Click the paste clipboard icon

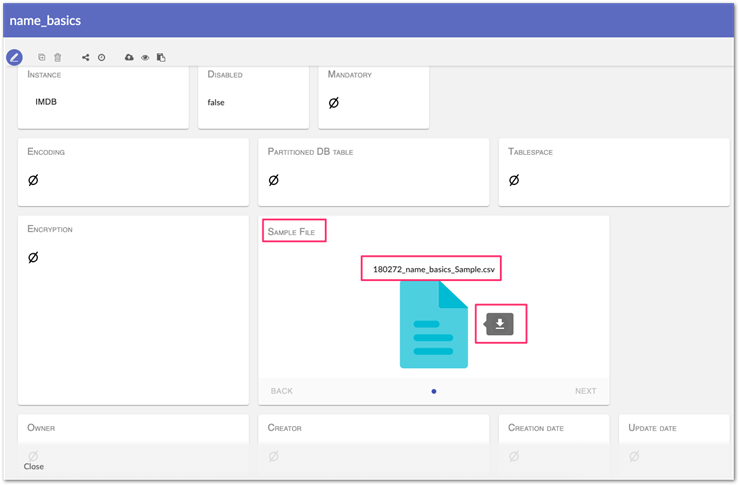coord(161,57)
